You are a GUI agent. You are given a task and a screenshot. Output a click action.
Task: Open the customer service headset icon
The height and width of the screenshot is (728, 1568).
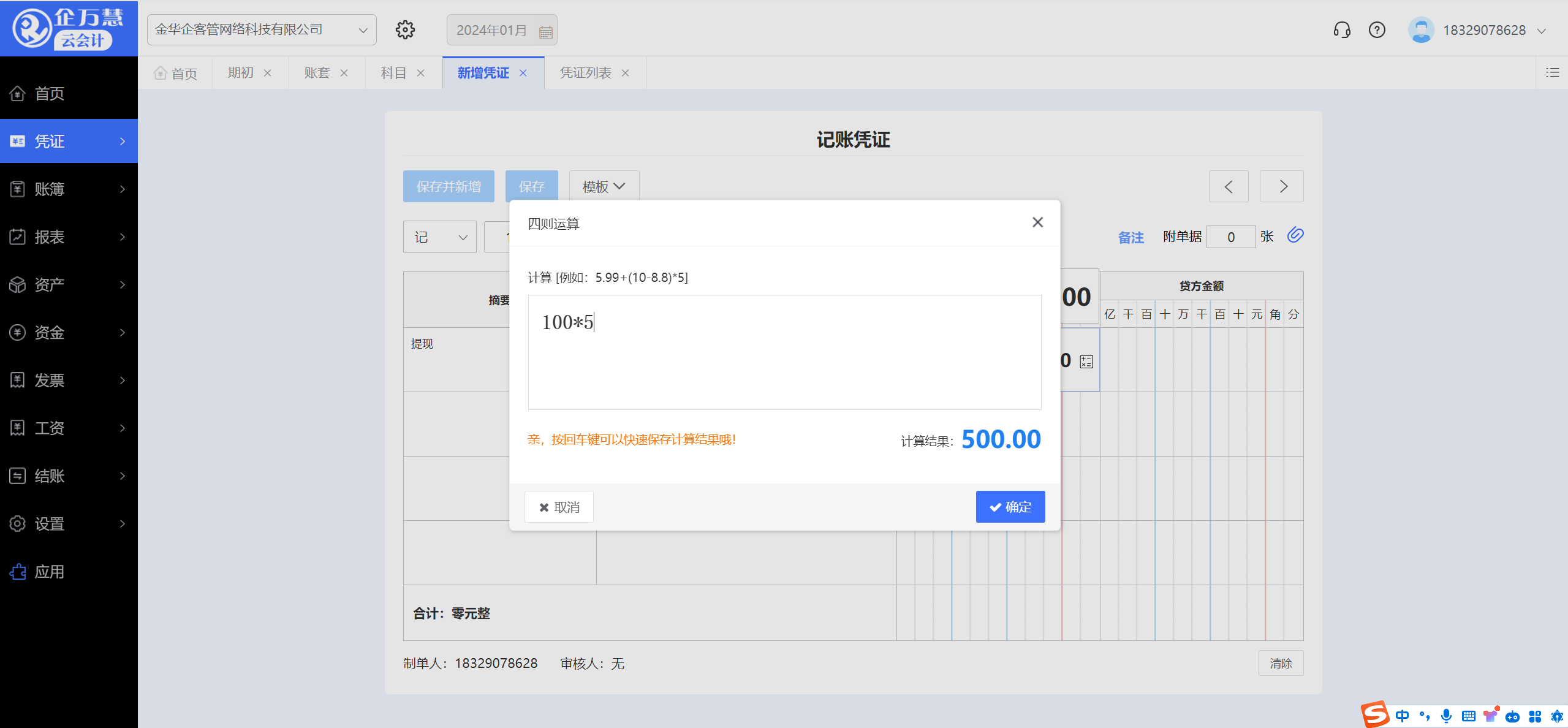[1342, 29]
